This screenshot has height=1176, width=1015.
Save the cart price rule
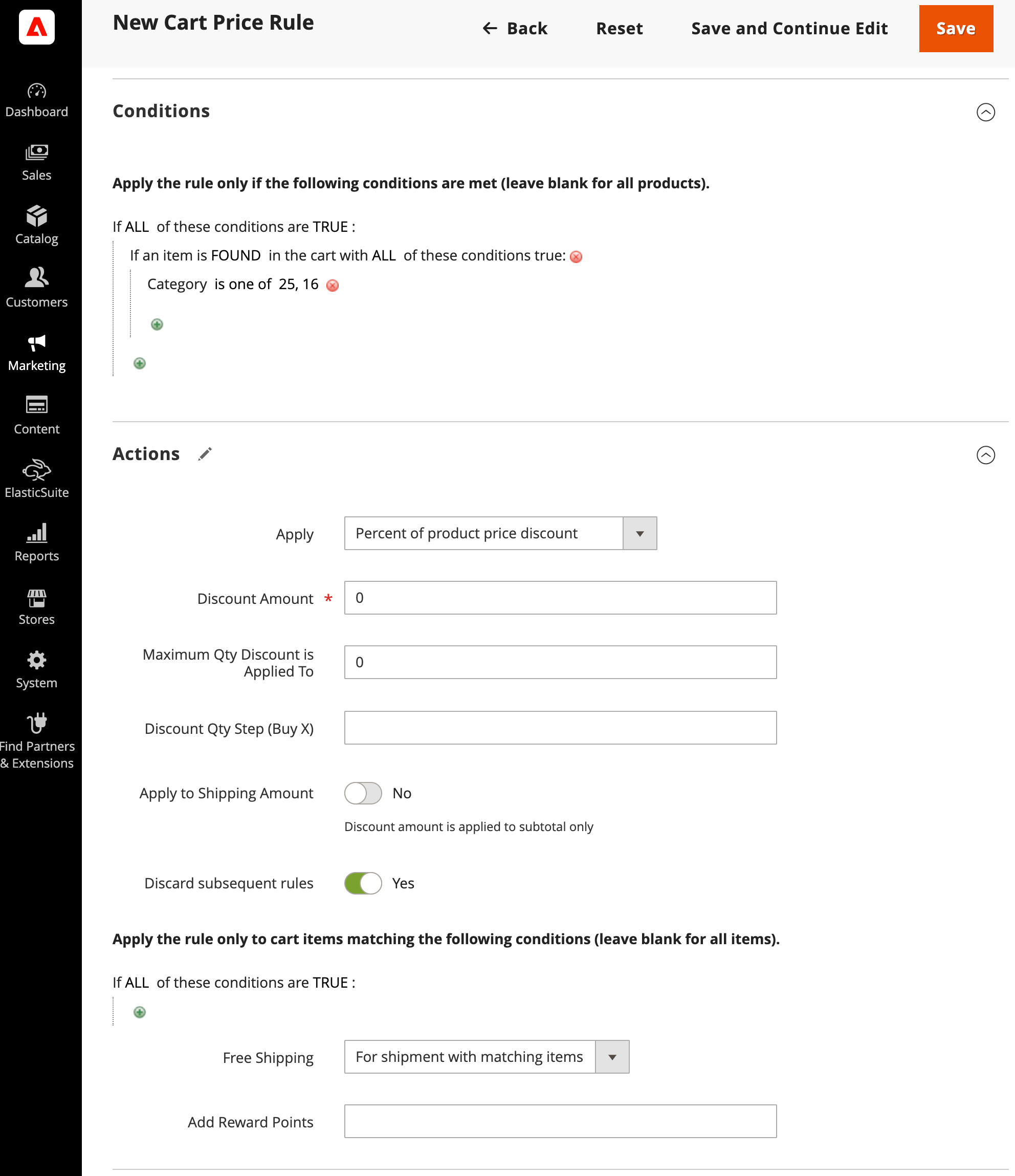click(x=956, y=28)
